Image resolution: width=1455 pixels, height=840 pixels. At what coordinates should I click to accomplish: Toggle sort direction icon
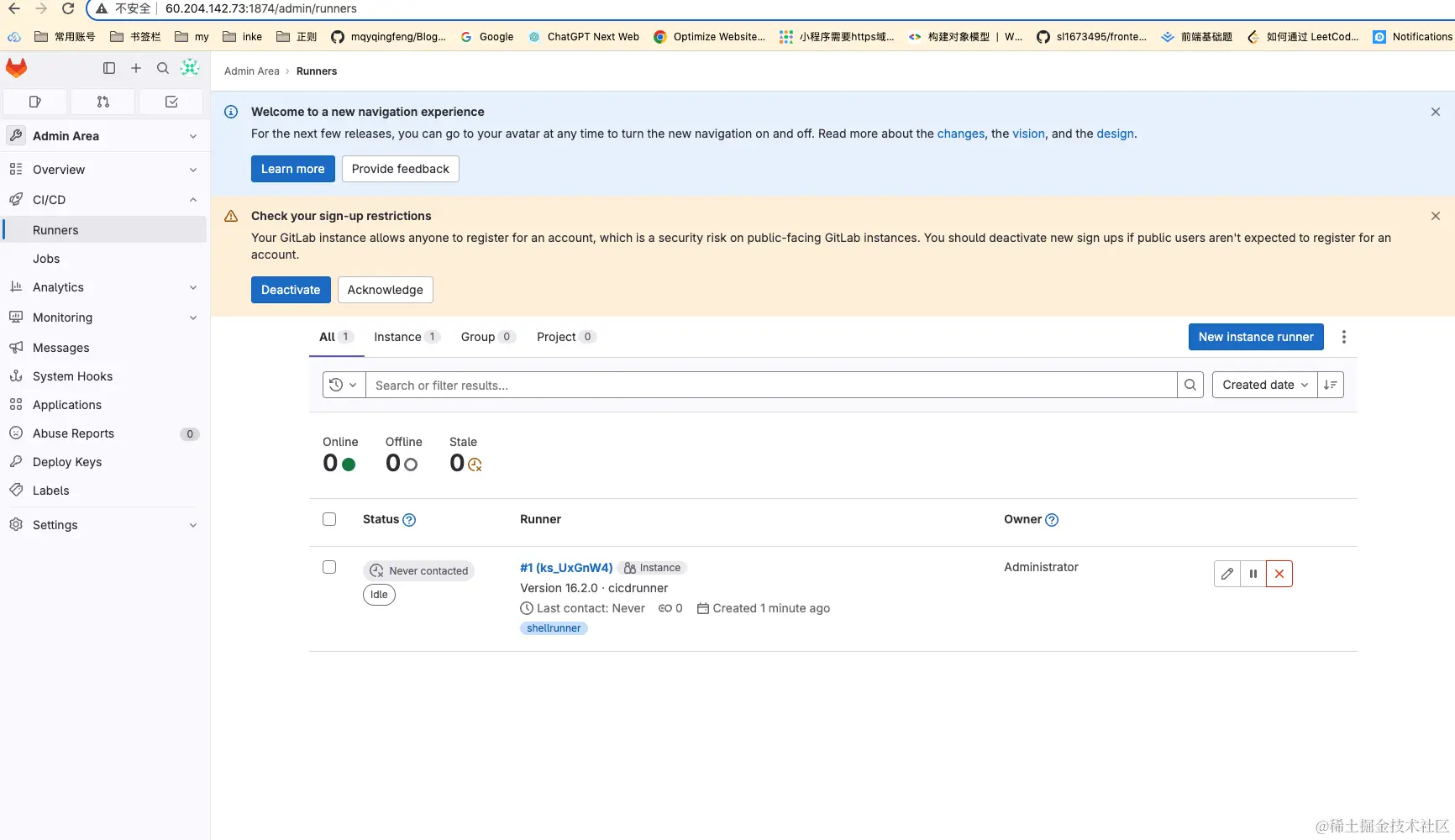pos(1331,385)
